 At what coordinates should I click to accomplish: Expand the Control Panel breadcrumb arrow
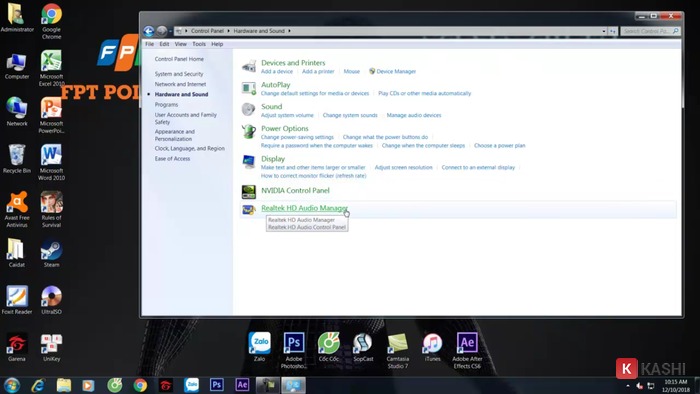pos(229,31)
